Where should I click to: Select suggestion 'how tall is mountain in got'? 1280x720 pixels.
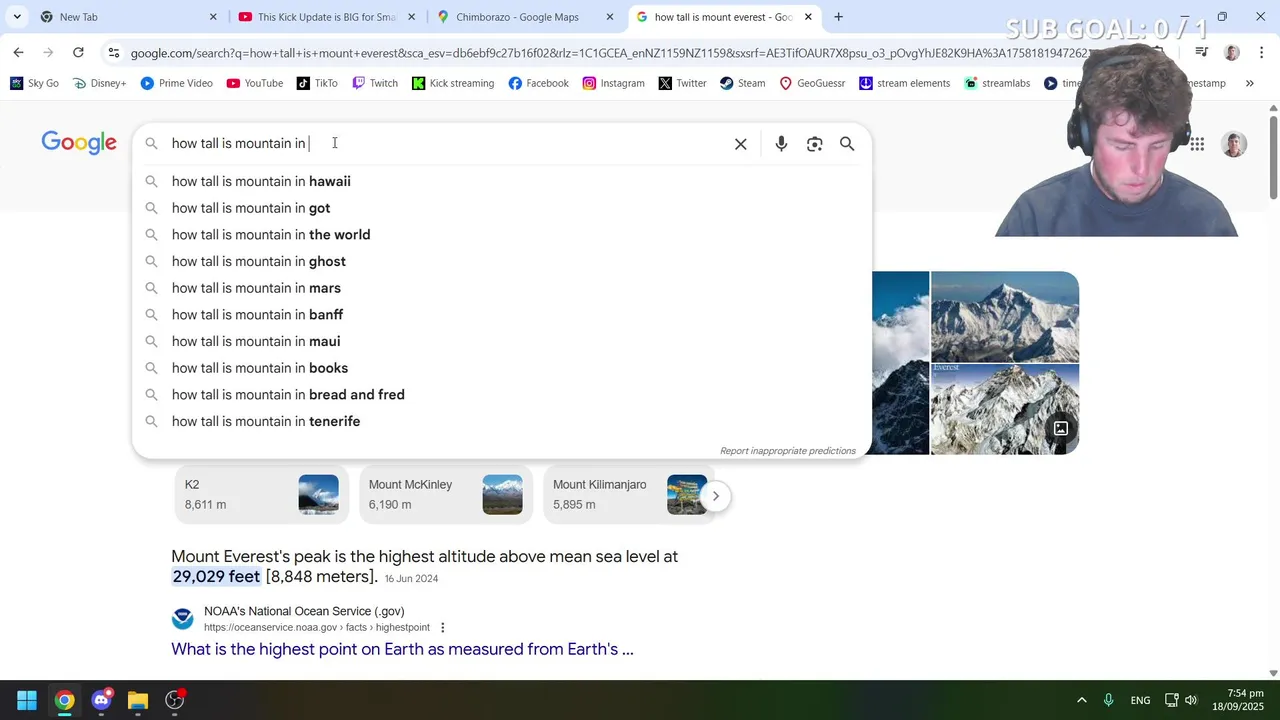(502, 208)
